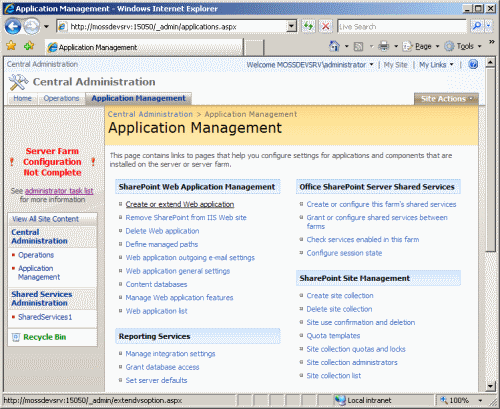Click the Live Search input field
The image size is (500, 409).
[x=402, y=26]
